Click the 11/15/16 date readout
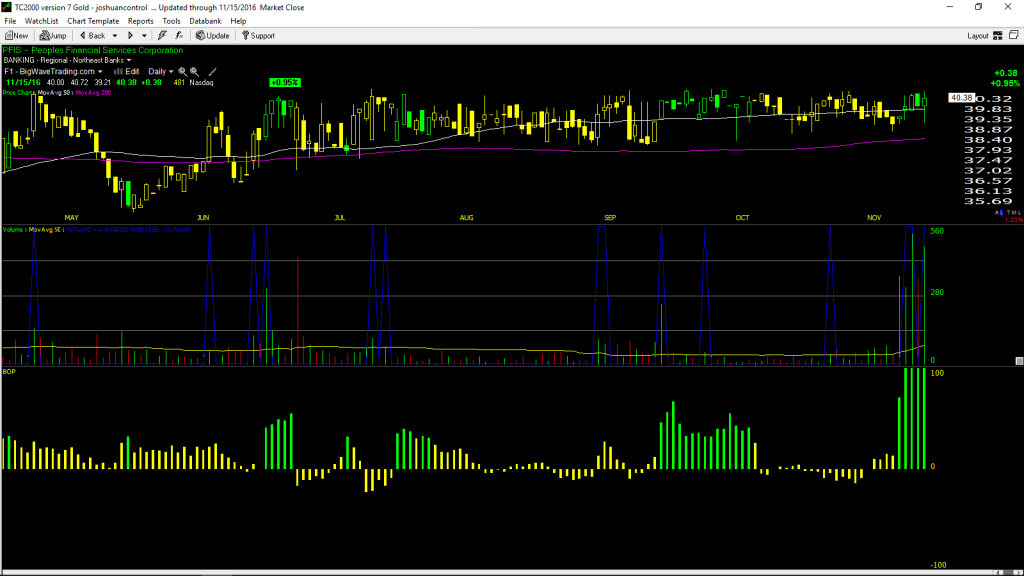Image resolution: width=1024 pixels, height=576 pixels. pyautogui.click(x=23, y=83)
